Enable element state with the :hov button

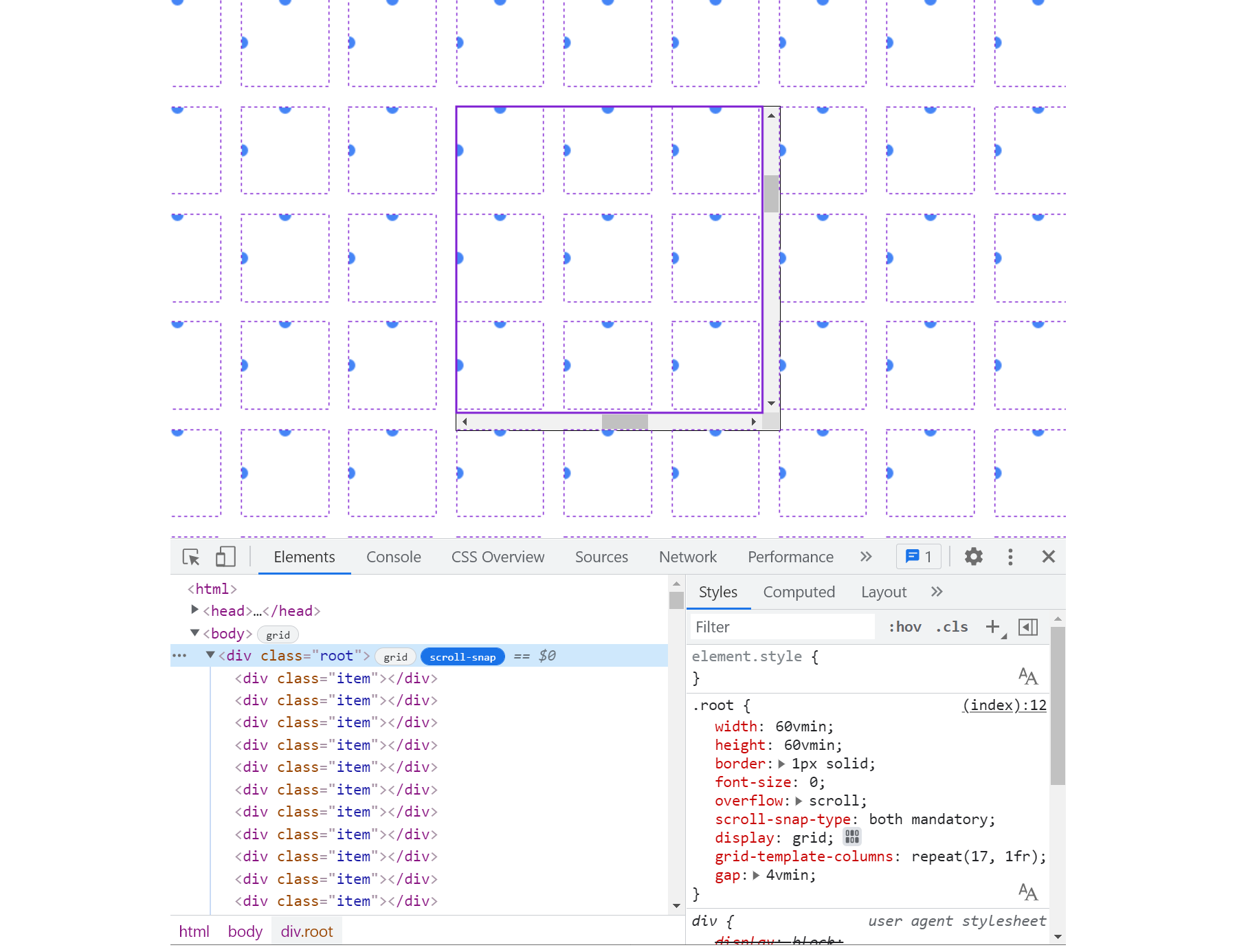point(904,627)
